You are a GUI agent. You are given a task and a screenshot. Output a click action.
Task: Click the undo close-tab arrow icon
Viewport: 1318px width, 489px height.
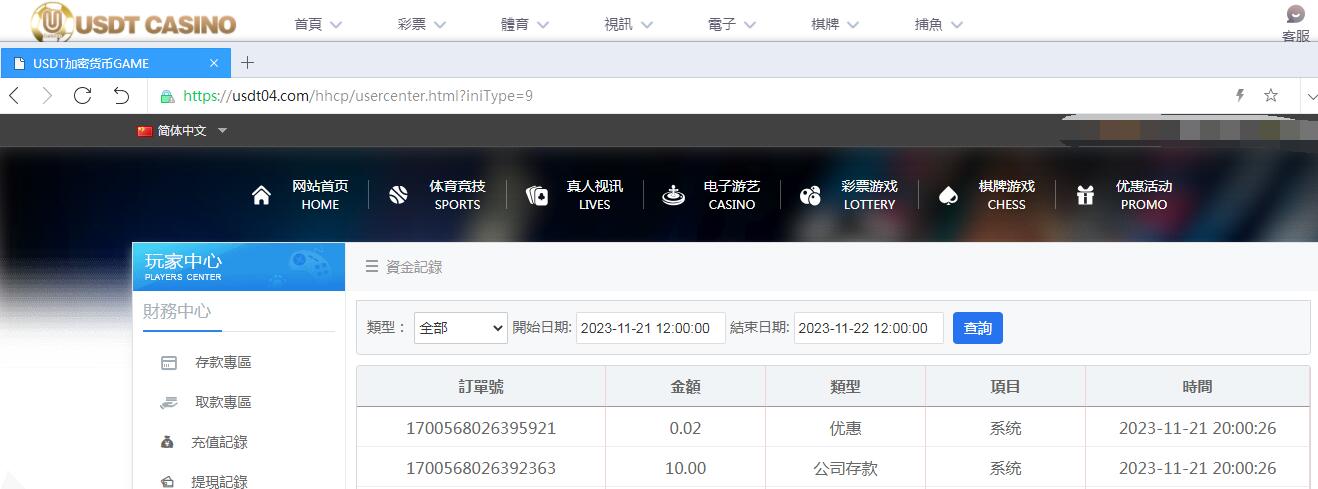point(121,96)
